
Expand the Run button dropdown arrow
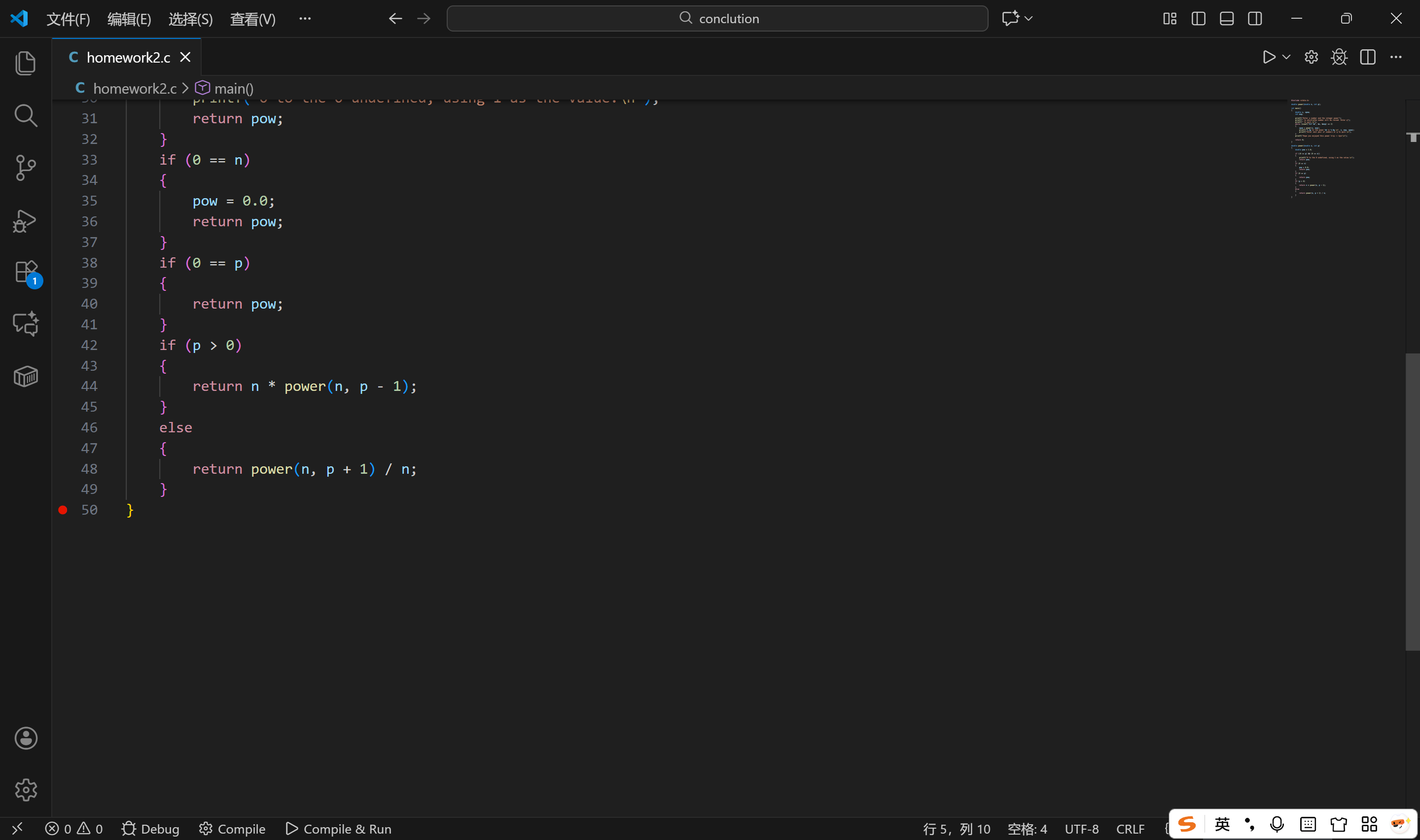(1286, 57)
